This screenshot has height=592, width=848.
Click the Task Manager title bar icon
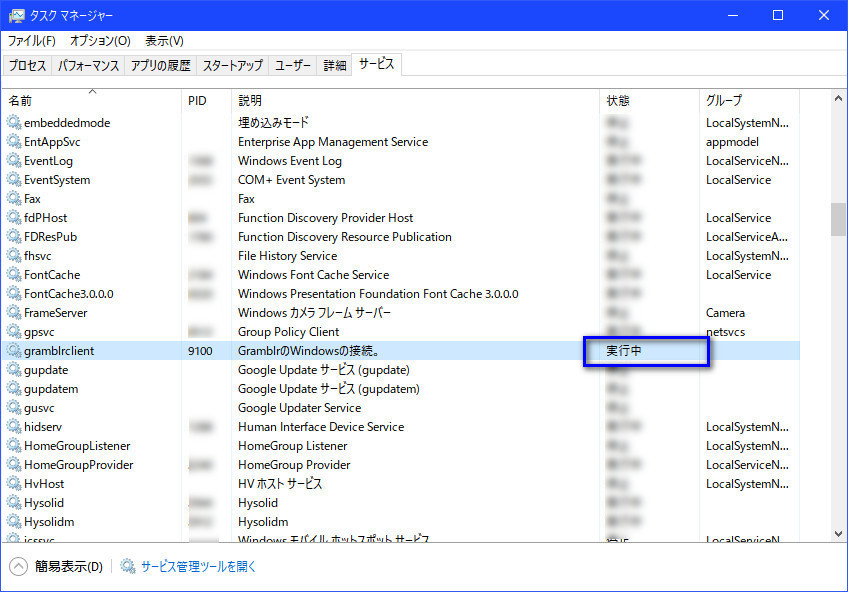pyautogui.click(x=17, y=16)
